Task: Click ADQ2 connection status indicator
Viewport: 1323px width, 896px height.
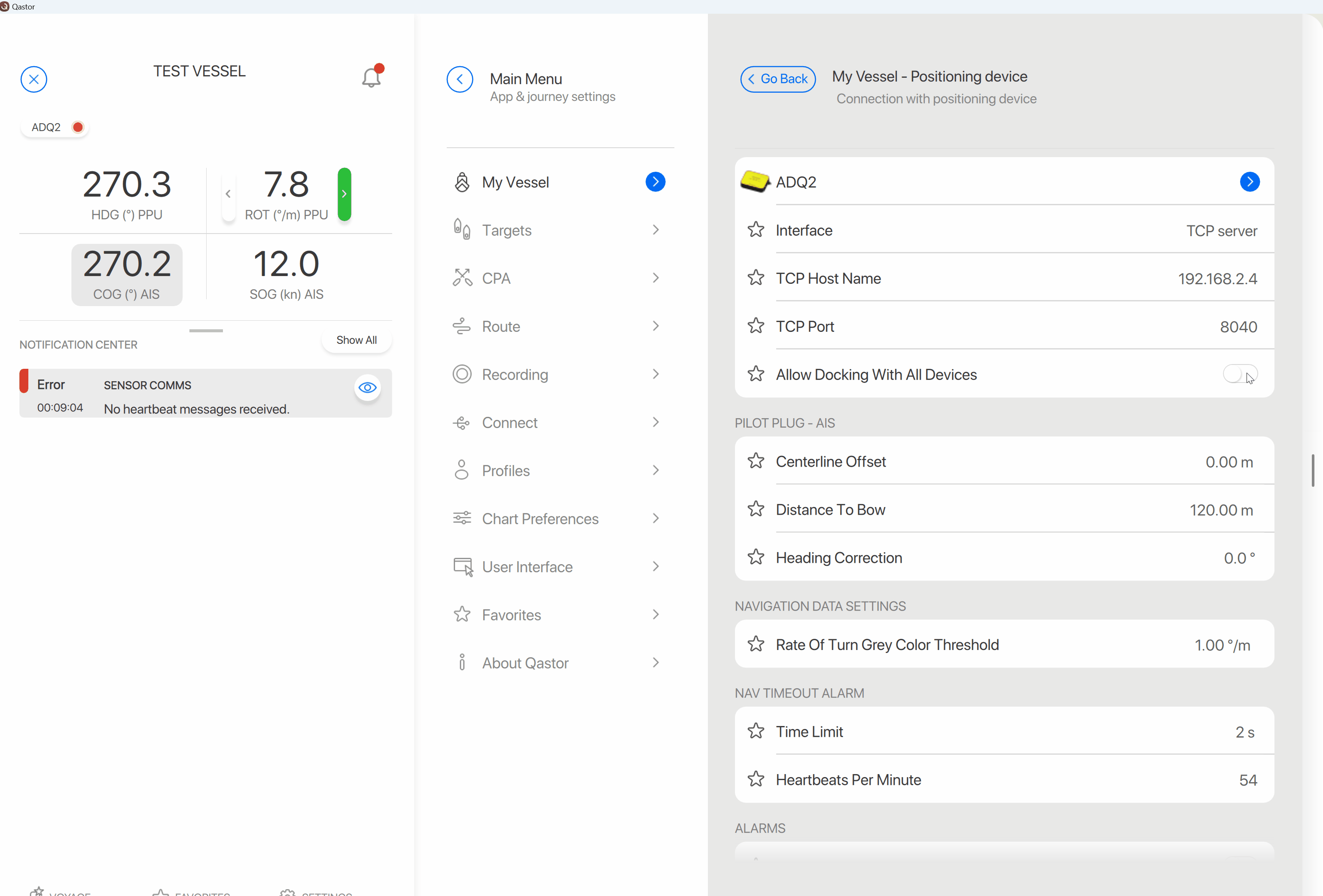Action: [x=78, y=127]
